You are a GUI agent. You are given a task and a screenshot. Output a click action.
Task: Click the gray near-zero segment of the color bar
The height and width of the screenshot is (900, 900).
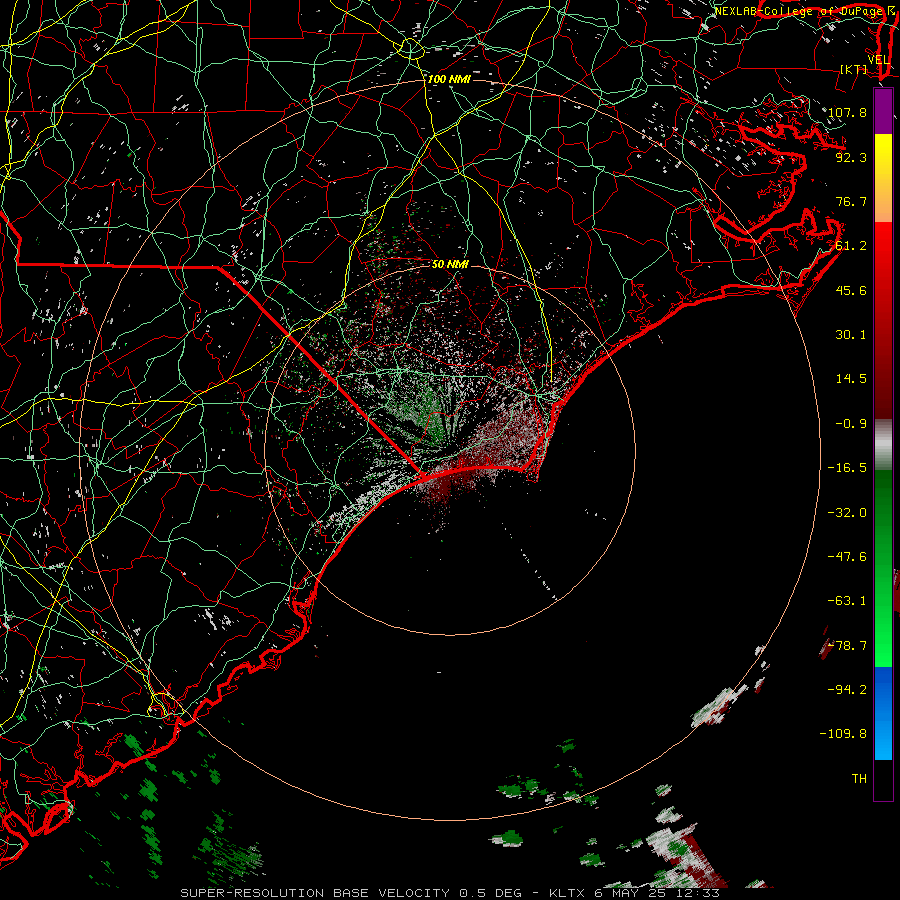[x=883, y=445]
